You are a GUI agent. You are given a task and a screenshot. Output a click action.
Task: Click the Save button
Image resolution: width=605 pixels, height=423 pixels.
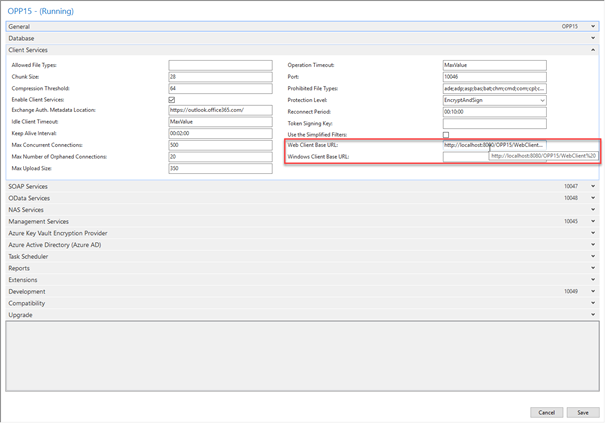[583, 413]
